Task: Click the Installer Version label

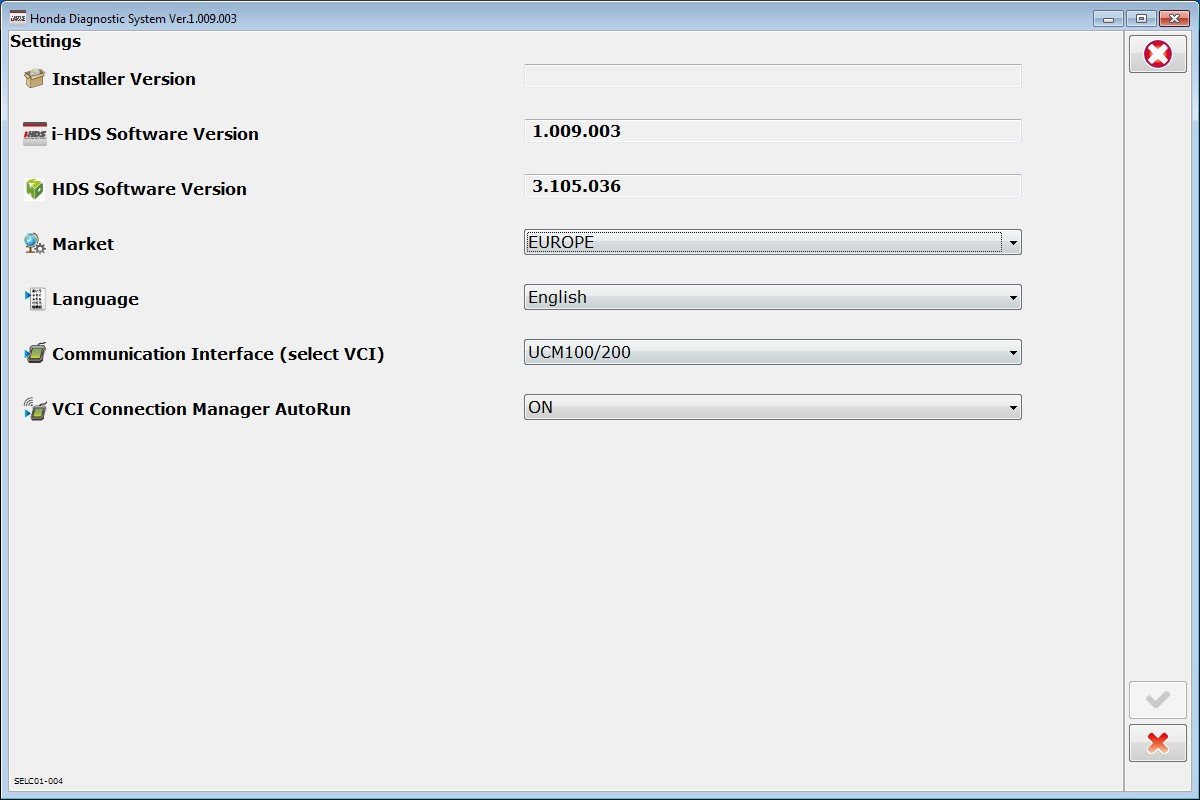Action: coord(124,79)
